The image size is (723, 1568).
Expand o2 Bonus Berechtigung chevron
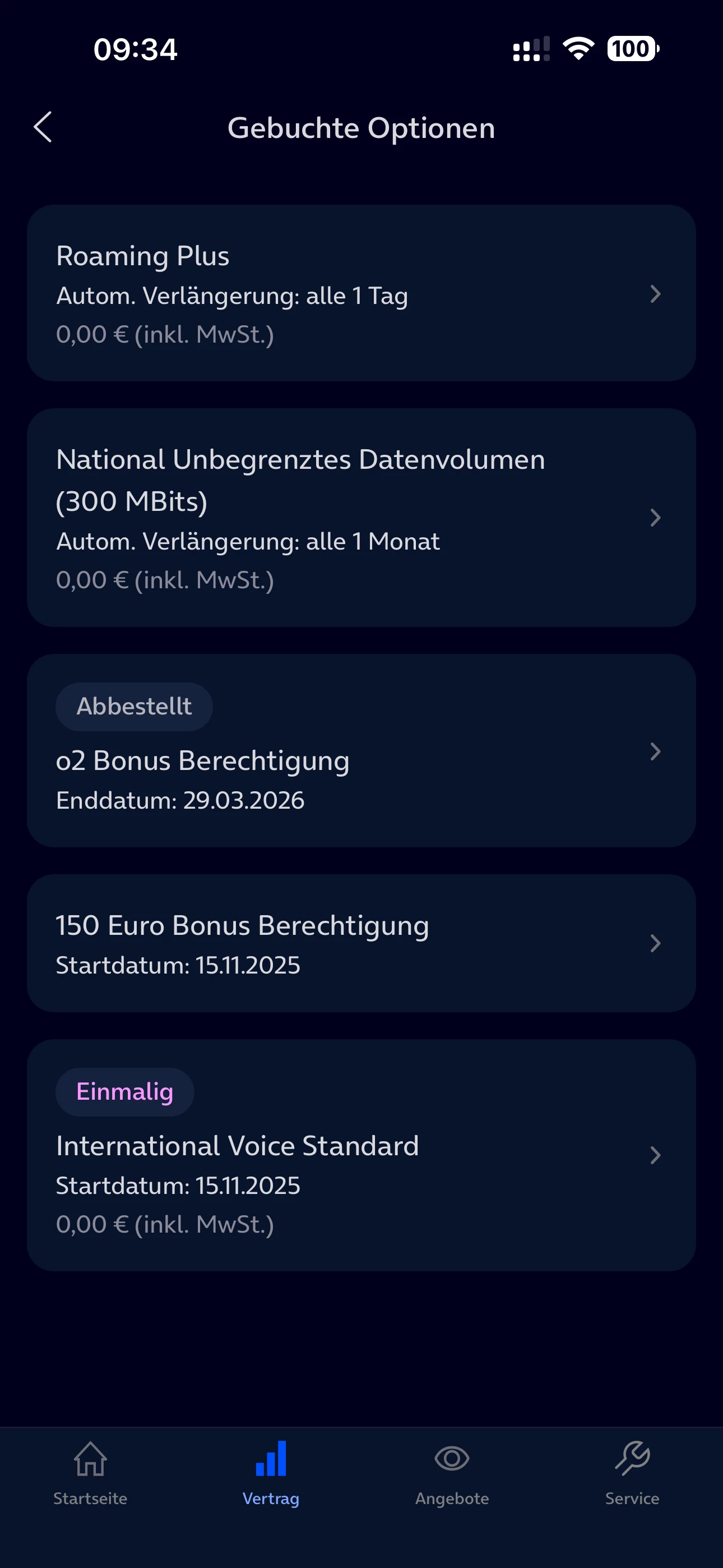655,751
